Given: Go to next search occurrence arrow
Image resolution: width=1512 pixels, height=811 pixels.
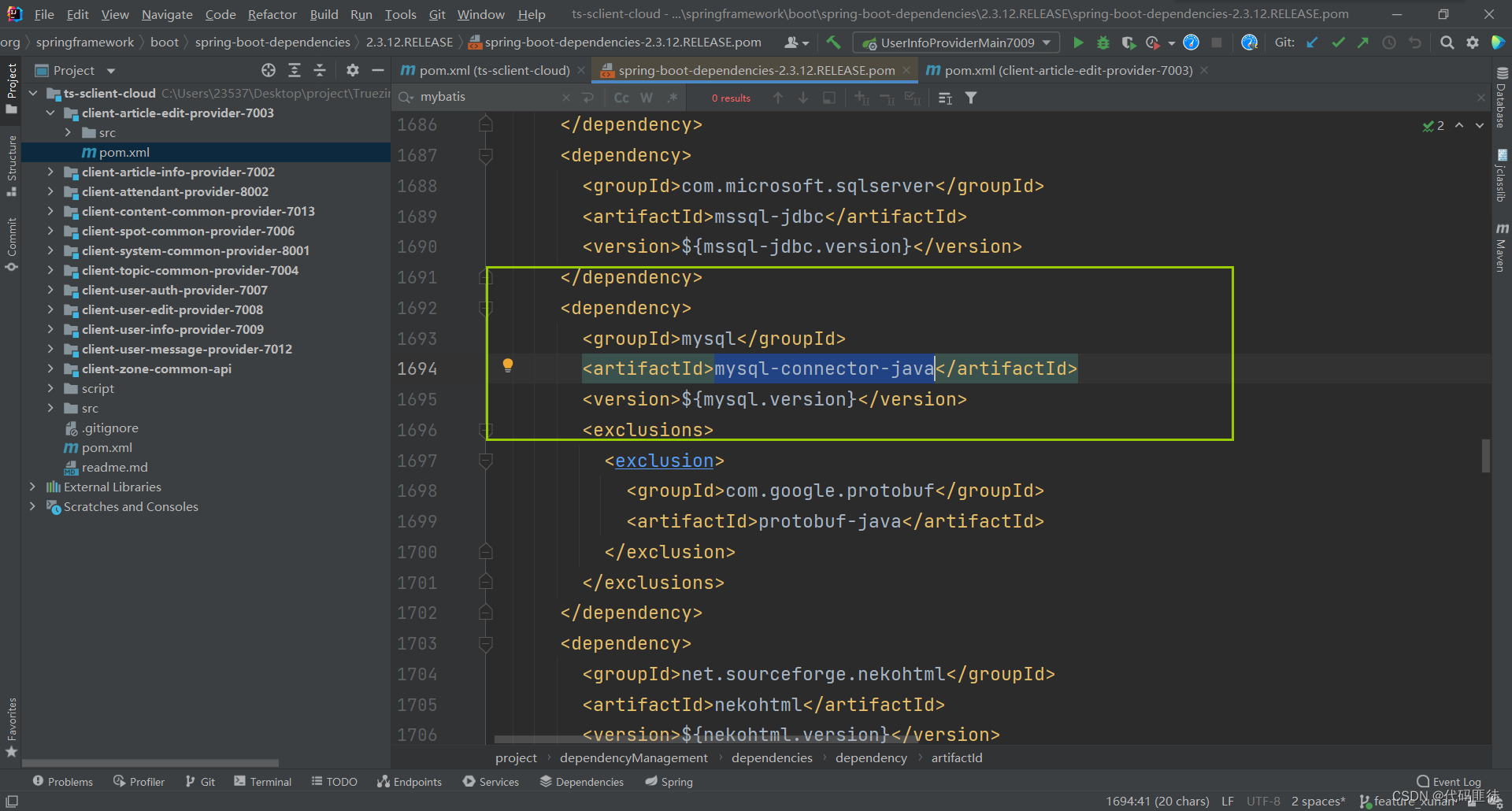Looking at the screenshot, I should pyautogui.click(x=803, y=98).
